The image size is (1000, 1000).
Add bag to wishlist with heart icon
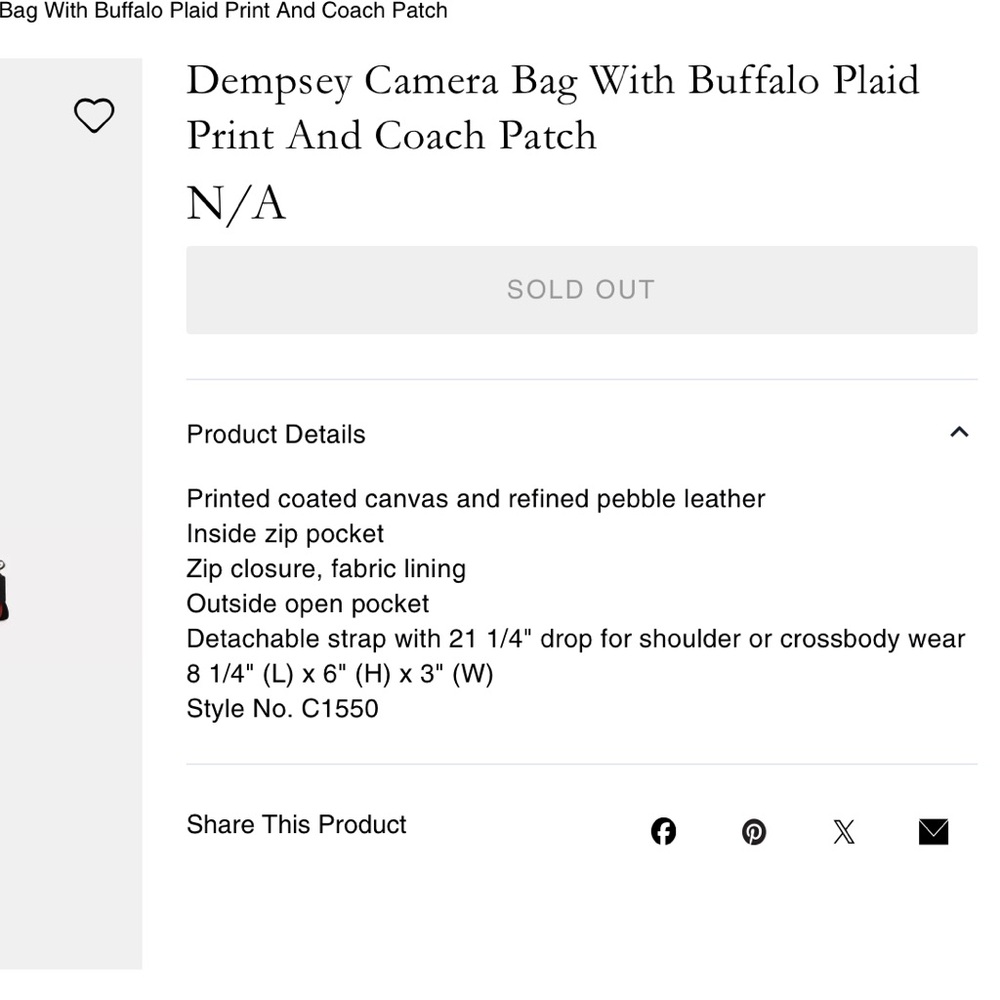tap(94, 116)
